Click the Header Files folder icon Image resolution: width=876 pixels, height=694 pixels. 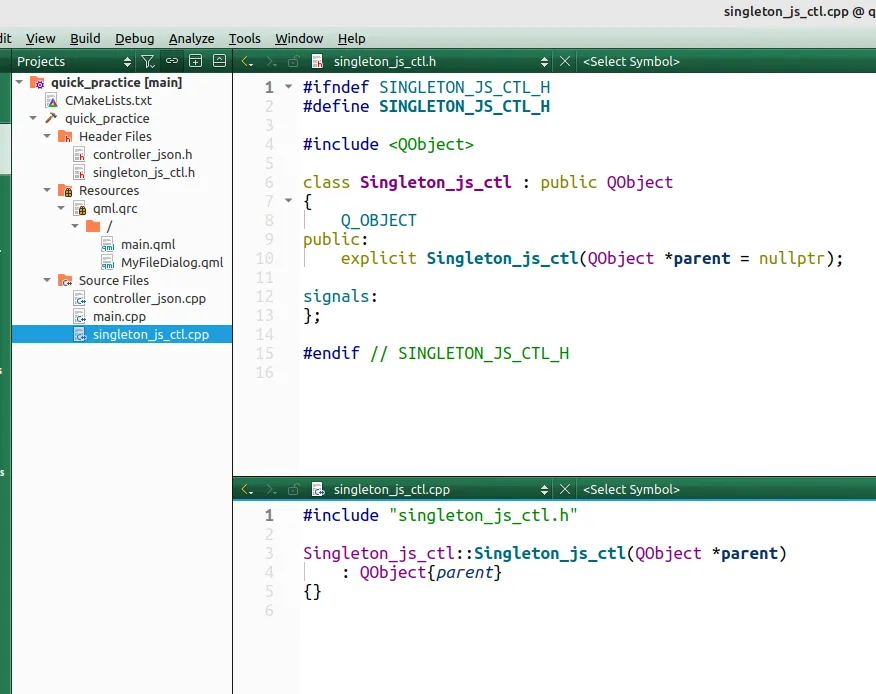[x=65, y=136]
